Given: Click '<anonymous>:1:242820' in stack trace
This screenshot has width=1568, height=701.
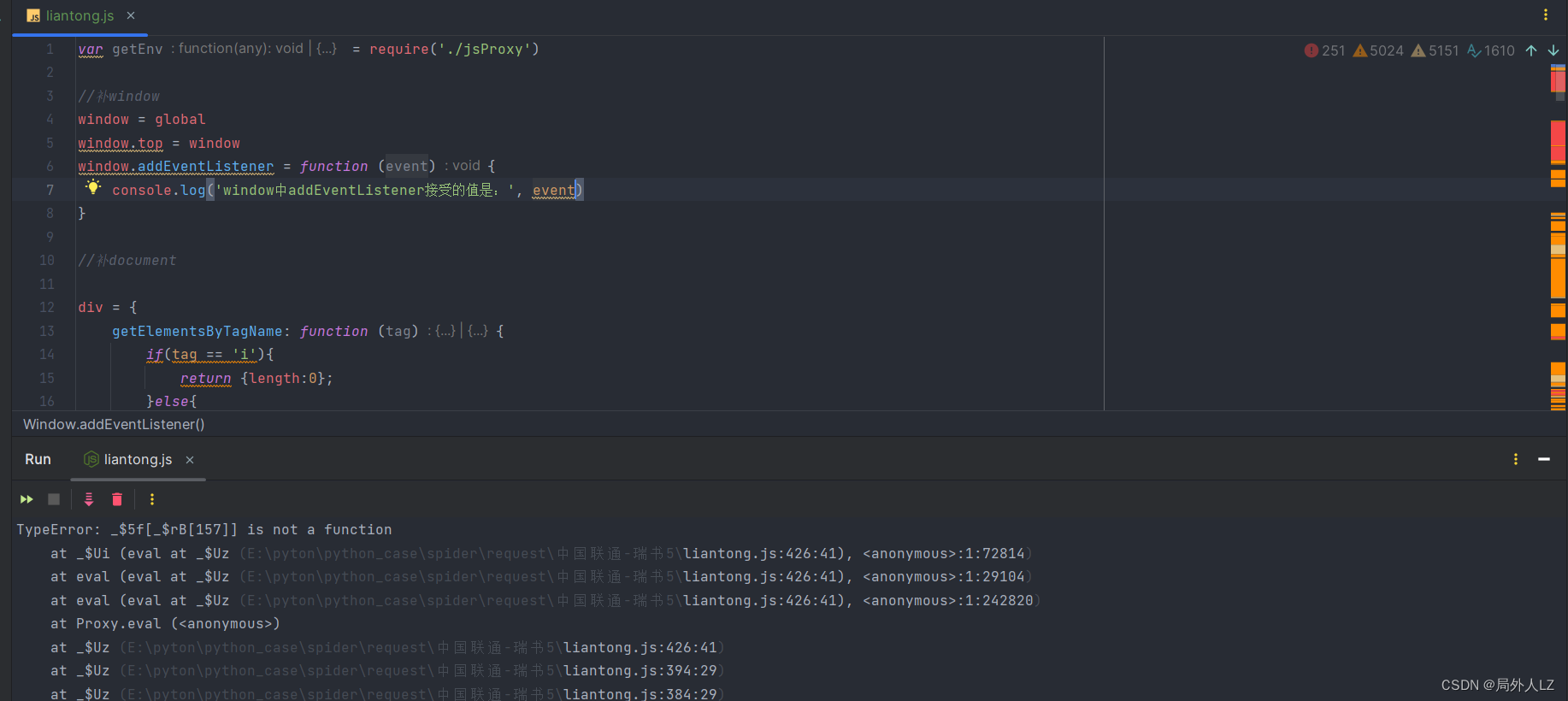Looking at the screenshot, I should (x=948, y=600).
